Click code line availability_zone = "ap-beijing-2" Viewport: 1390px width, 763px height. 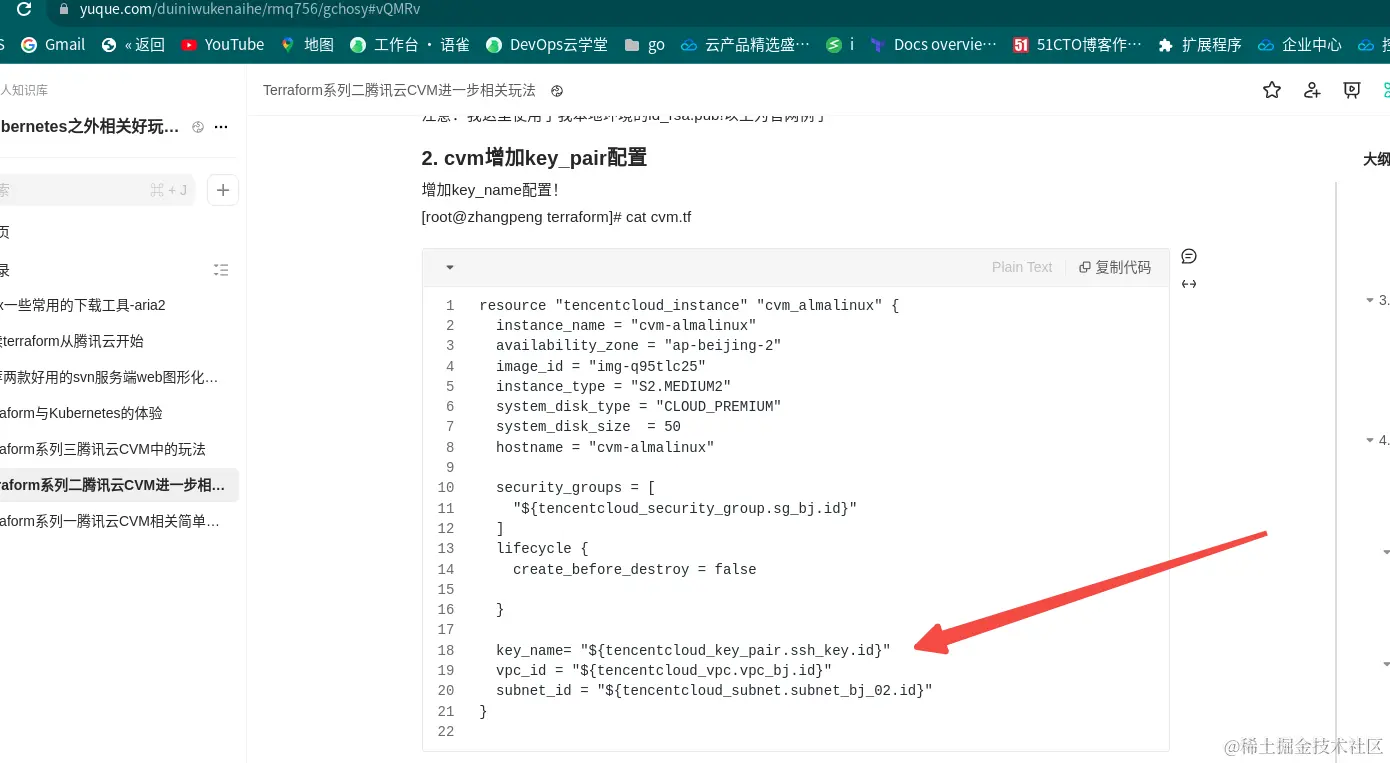(x=638, y=346)
